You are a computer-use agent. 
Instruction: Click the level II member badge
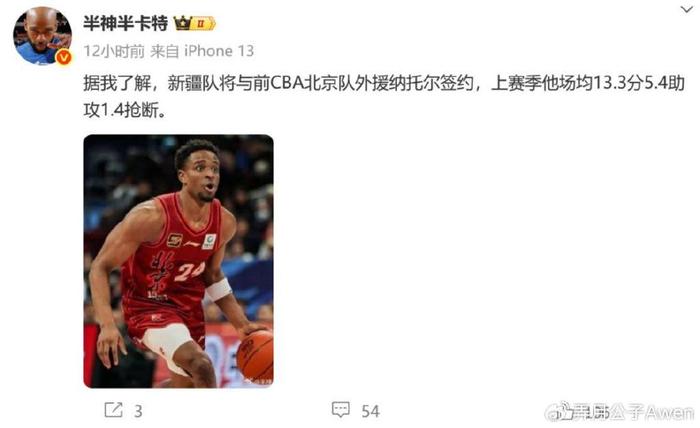tap(203, 23)
